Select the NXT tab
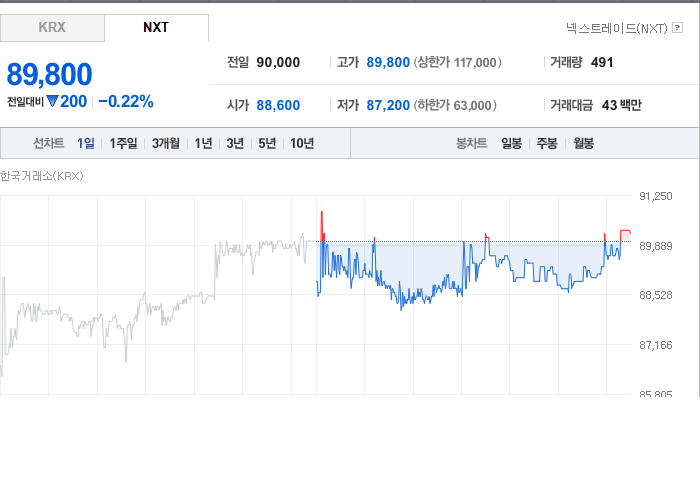 (x=156, y=28)
